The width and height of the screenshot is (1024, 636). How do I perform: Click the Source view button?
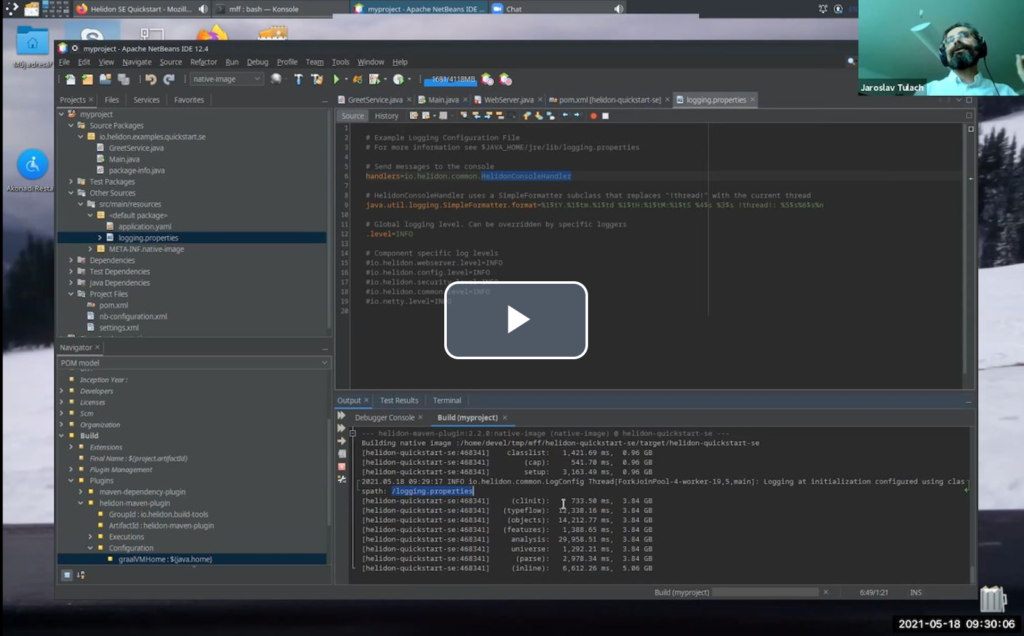(353, 116)
